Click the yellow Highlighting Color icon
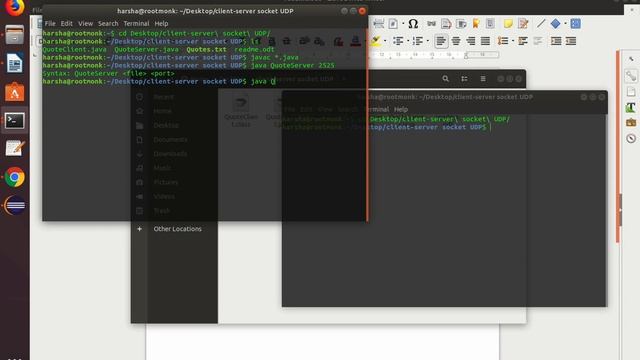Viewport: 640px width, 360px height. (376, 41)
